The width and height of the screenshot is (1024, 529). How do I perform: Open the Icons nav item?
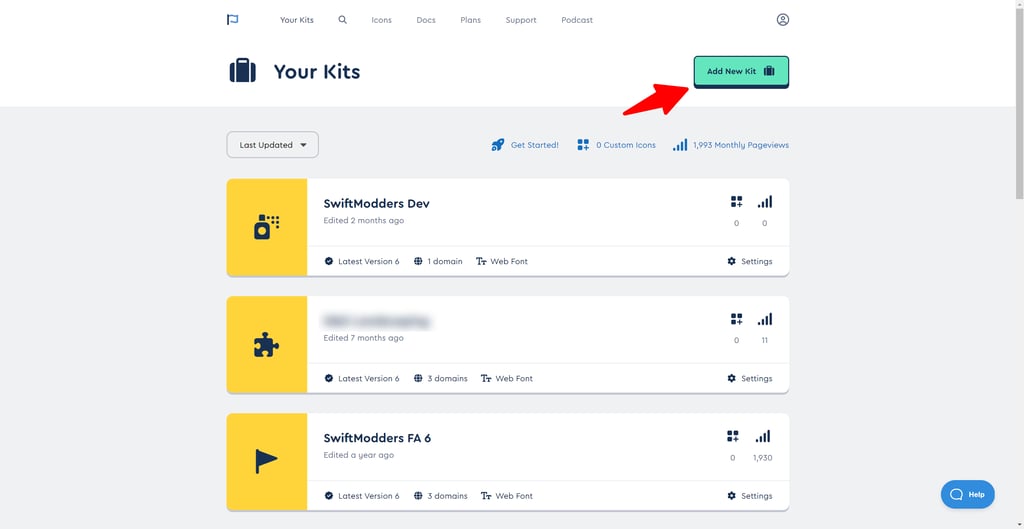(x=381, y=20)
